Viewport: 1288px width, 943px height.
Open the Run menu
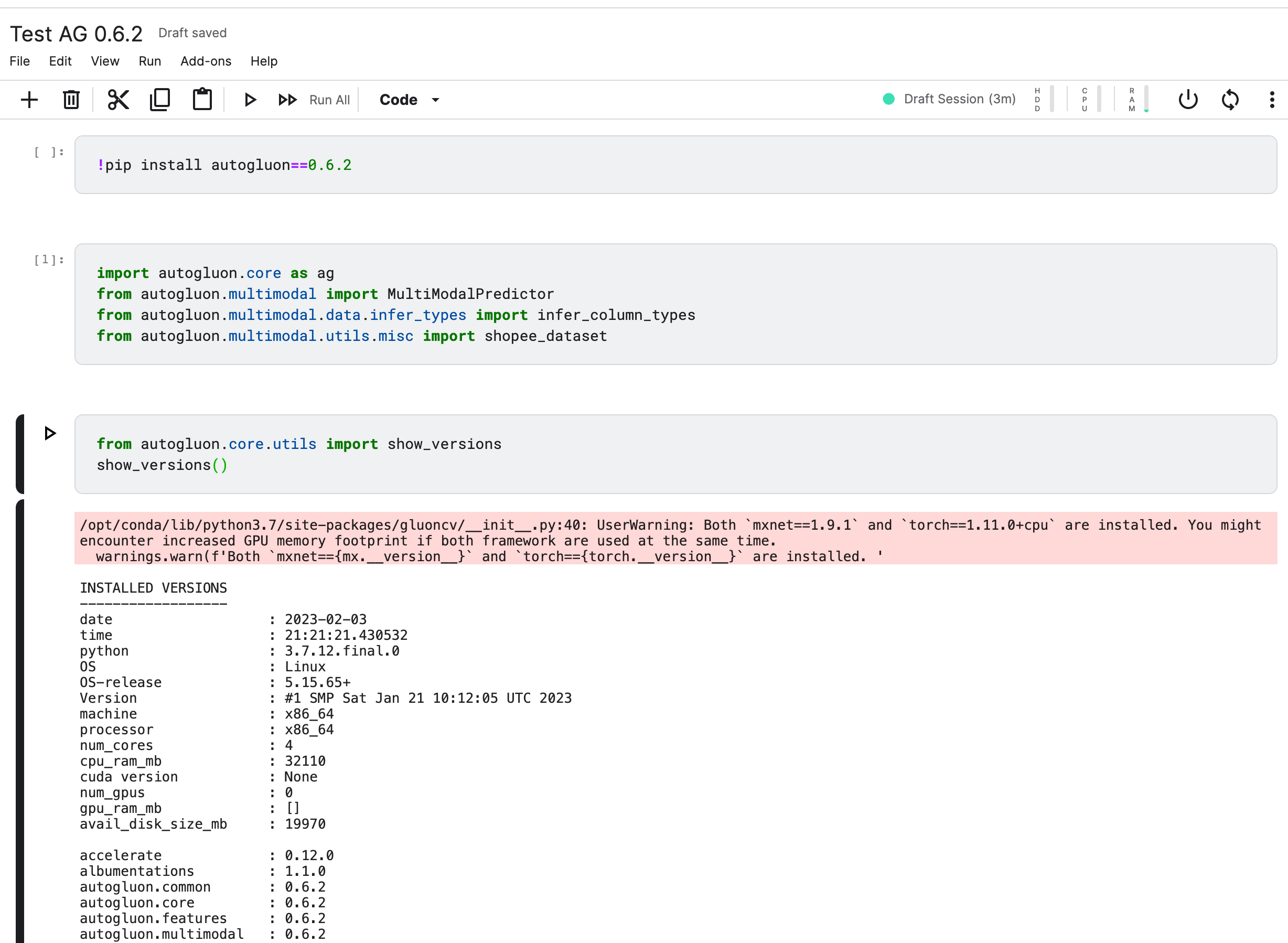pyautogui.click(x=149, y=61)
